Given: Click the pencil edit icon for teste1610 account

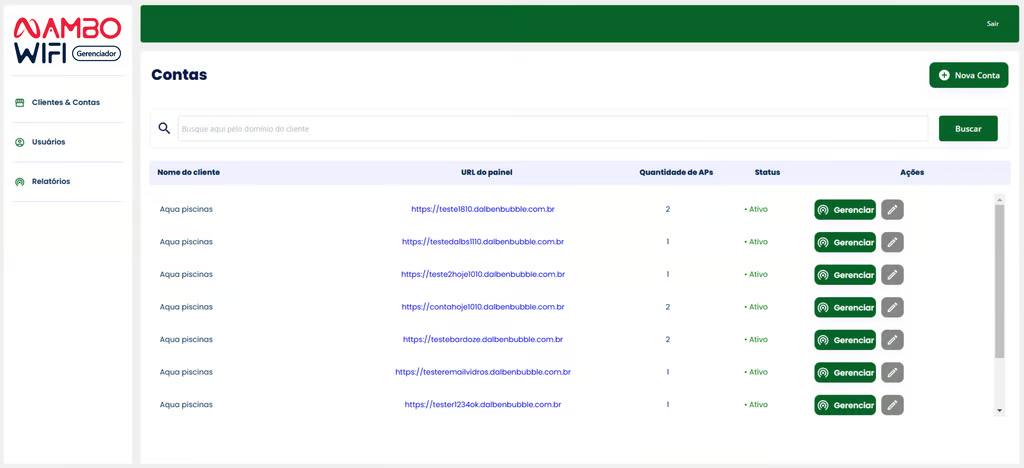Looking at the screenshot, I should 892,209.
